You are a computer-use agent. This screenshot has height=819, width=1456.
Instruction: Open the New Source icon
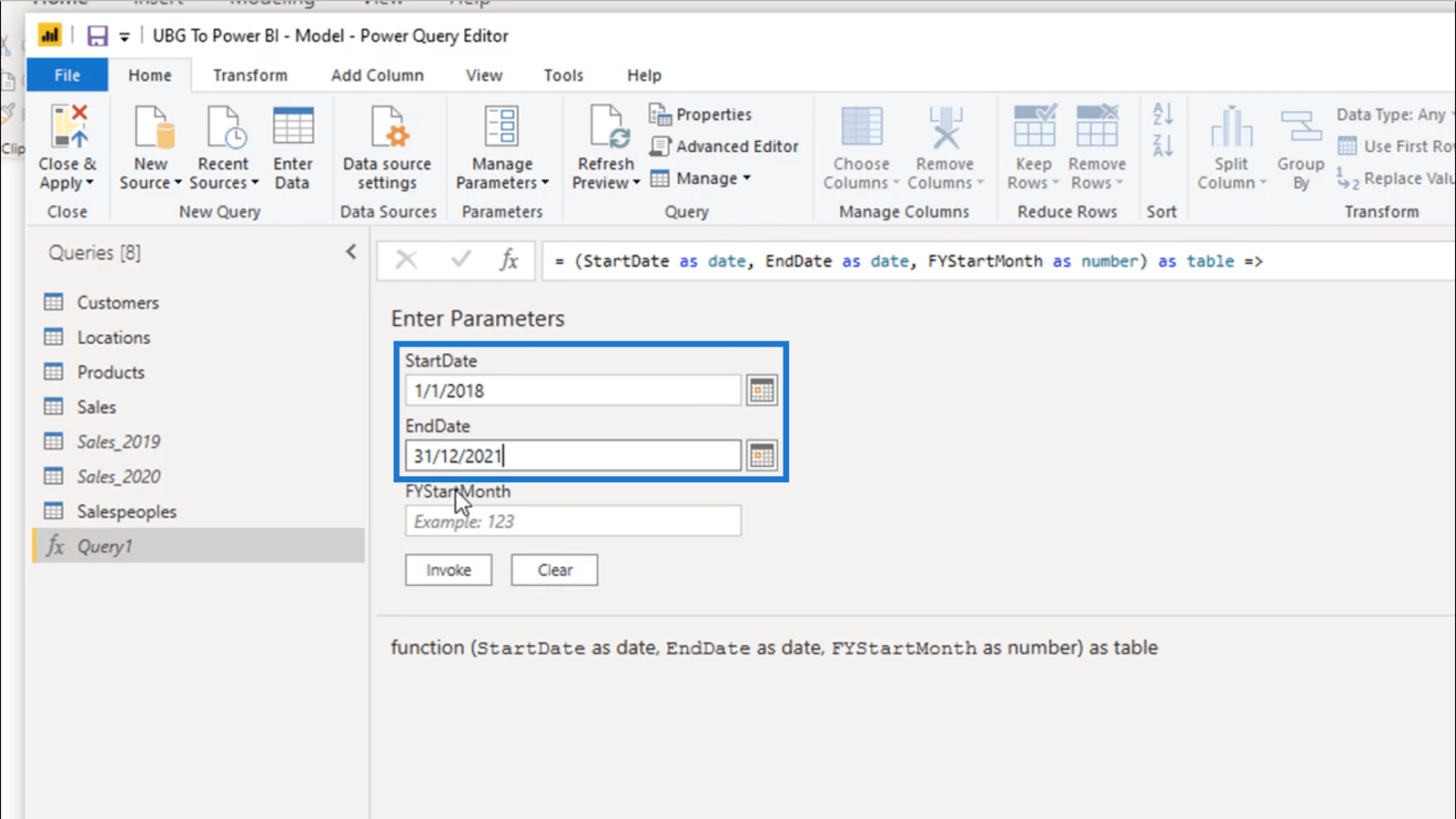pyautogui.click(x=152, y=126)
